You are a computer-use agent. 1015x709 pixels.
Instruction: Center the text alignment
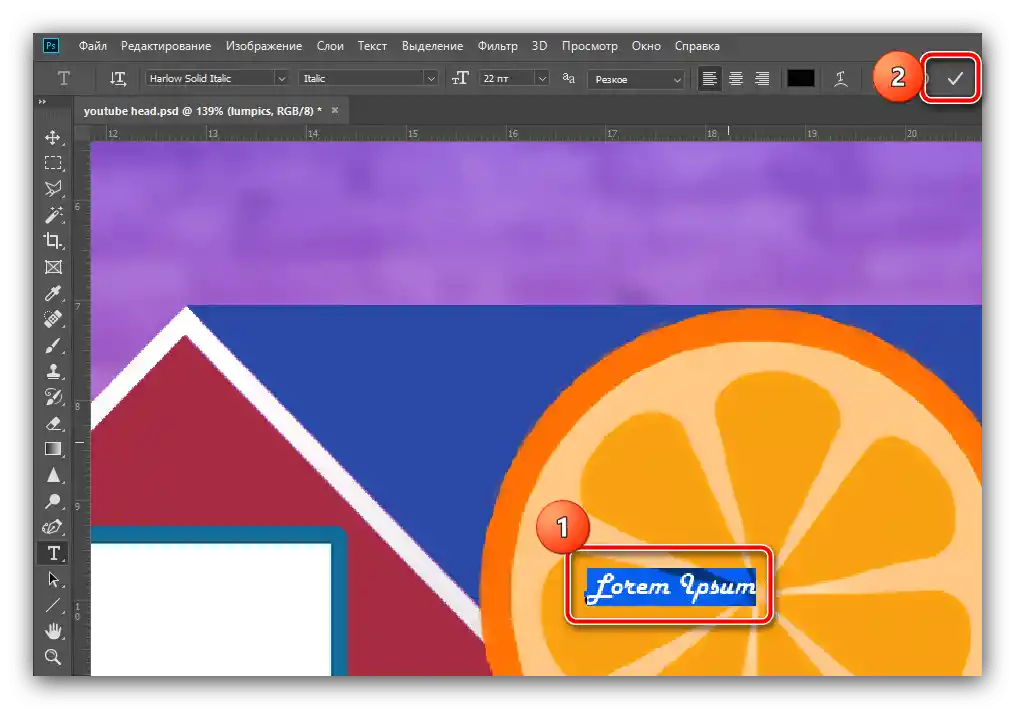tap(736, 78)
